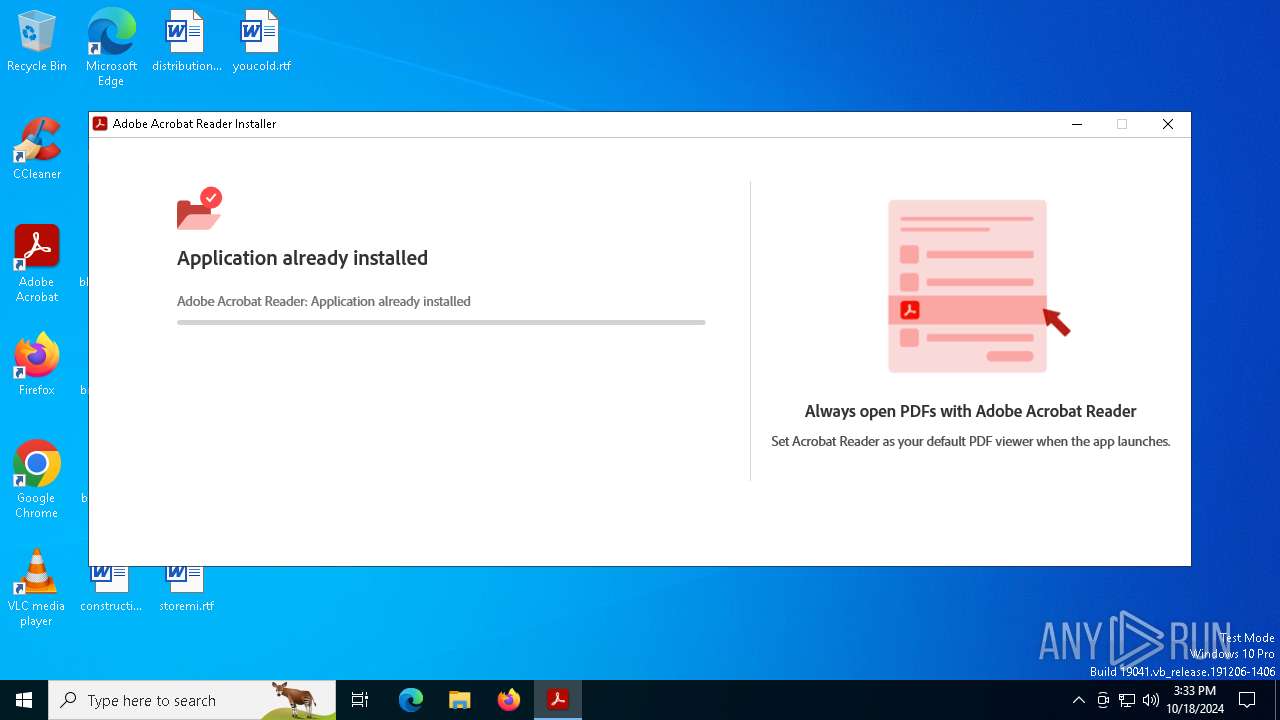This screenshot has width=1280, height=720.
Task: Open the clock and date flyout
Action: click(1195, 700)
